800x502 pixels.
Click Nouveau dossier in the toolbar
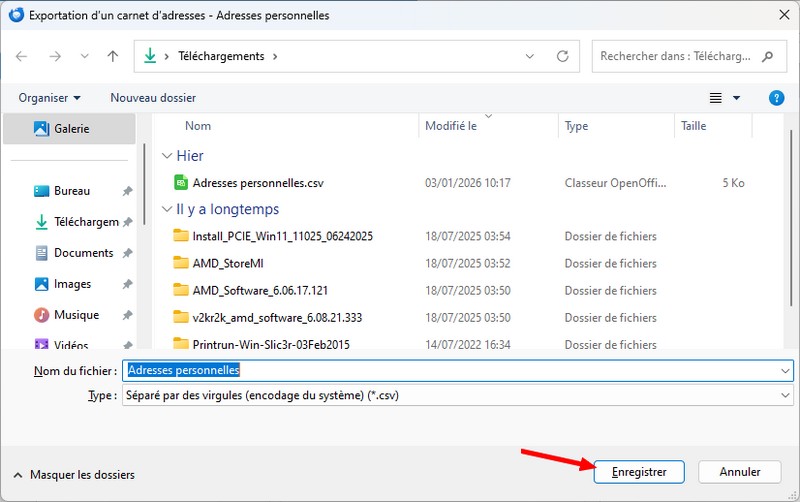153,98
